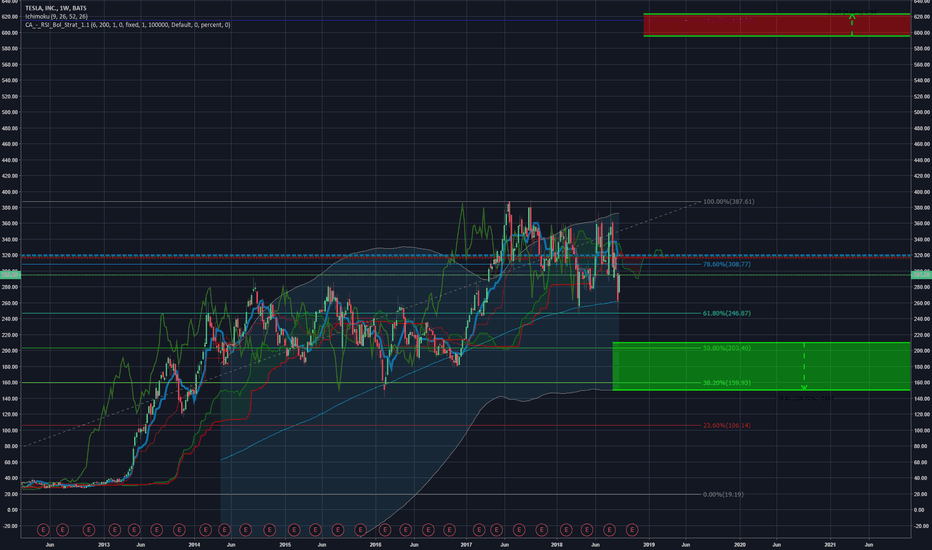
Task: Click the 200.00 value on the right price axis
Action: pos(922,351)
